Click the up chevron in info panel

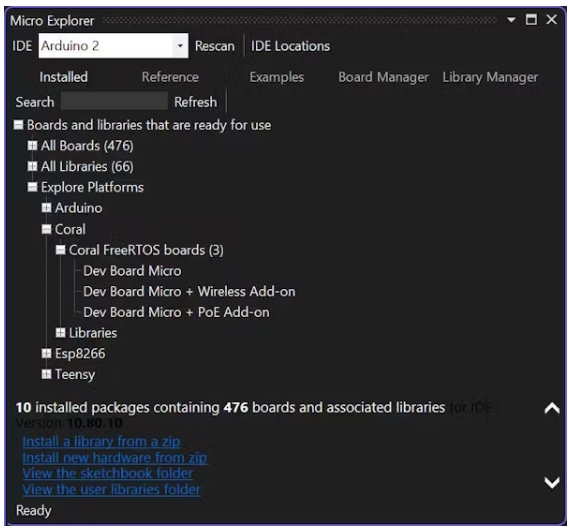click(552, 408)
